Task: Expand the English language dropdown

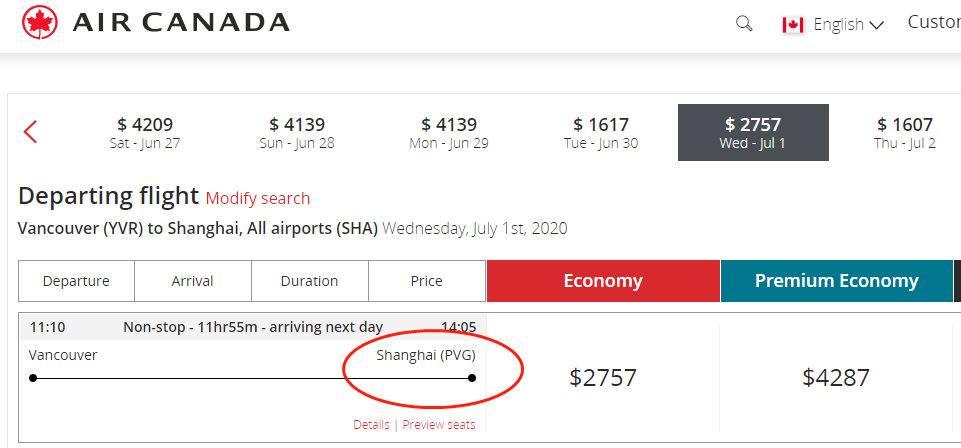Action: [848, 25]
